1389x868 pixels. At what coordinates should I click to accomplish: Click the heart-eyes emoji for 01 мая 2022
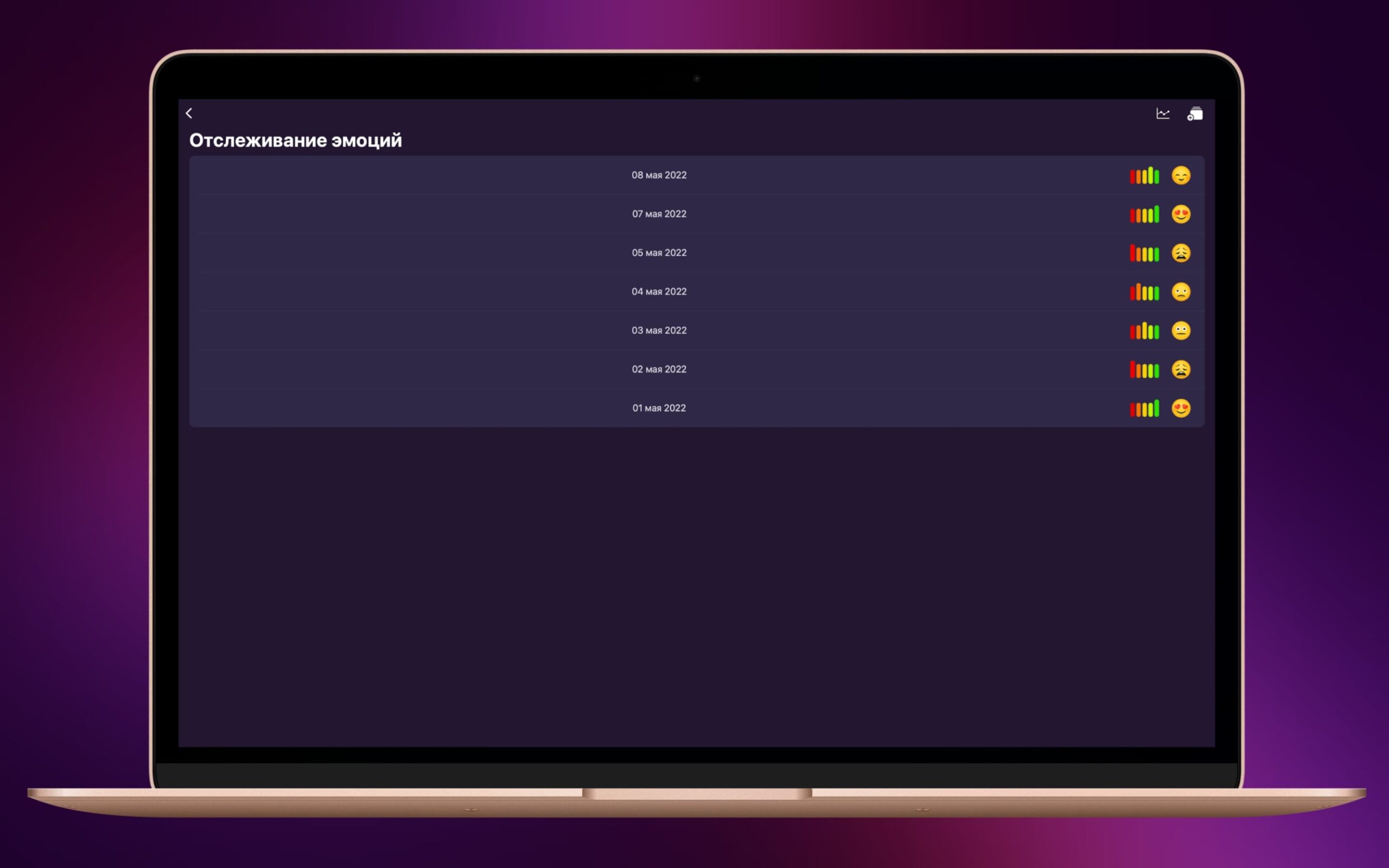tap(1181, 408)
